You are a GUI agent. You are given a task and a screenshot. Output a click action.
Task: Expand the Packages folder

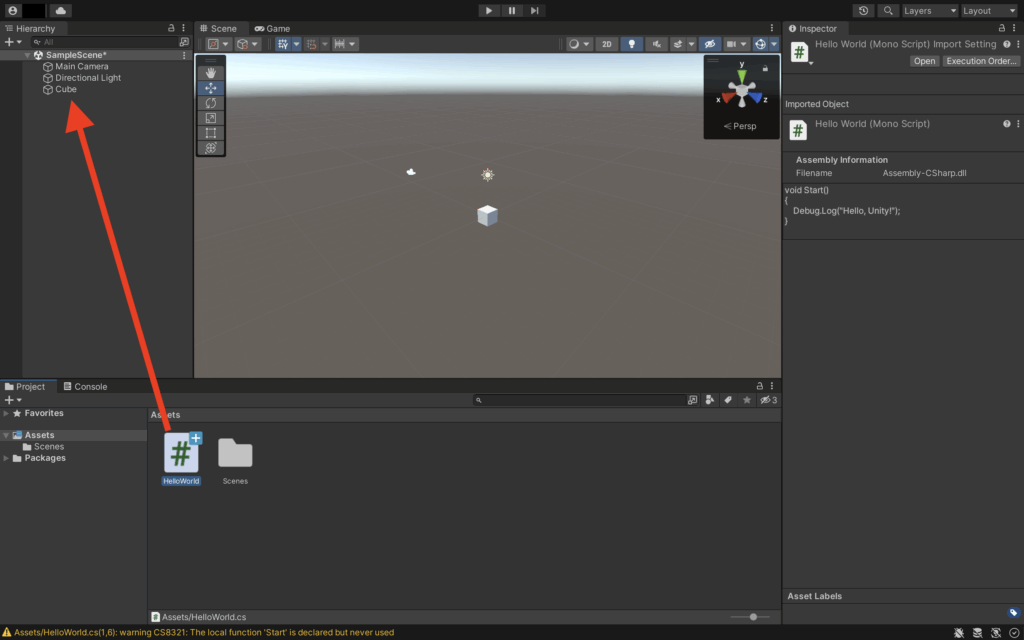7,458
